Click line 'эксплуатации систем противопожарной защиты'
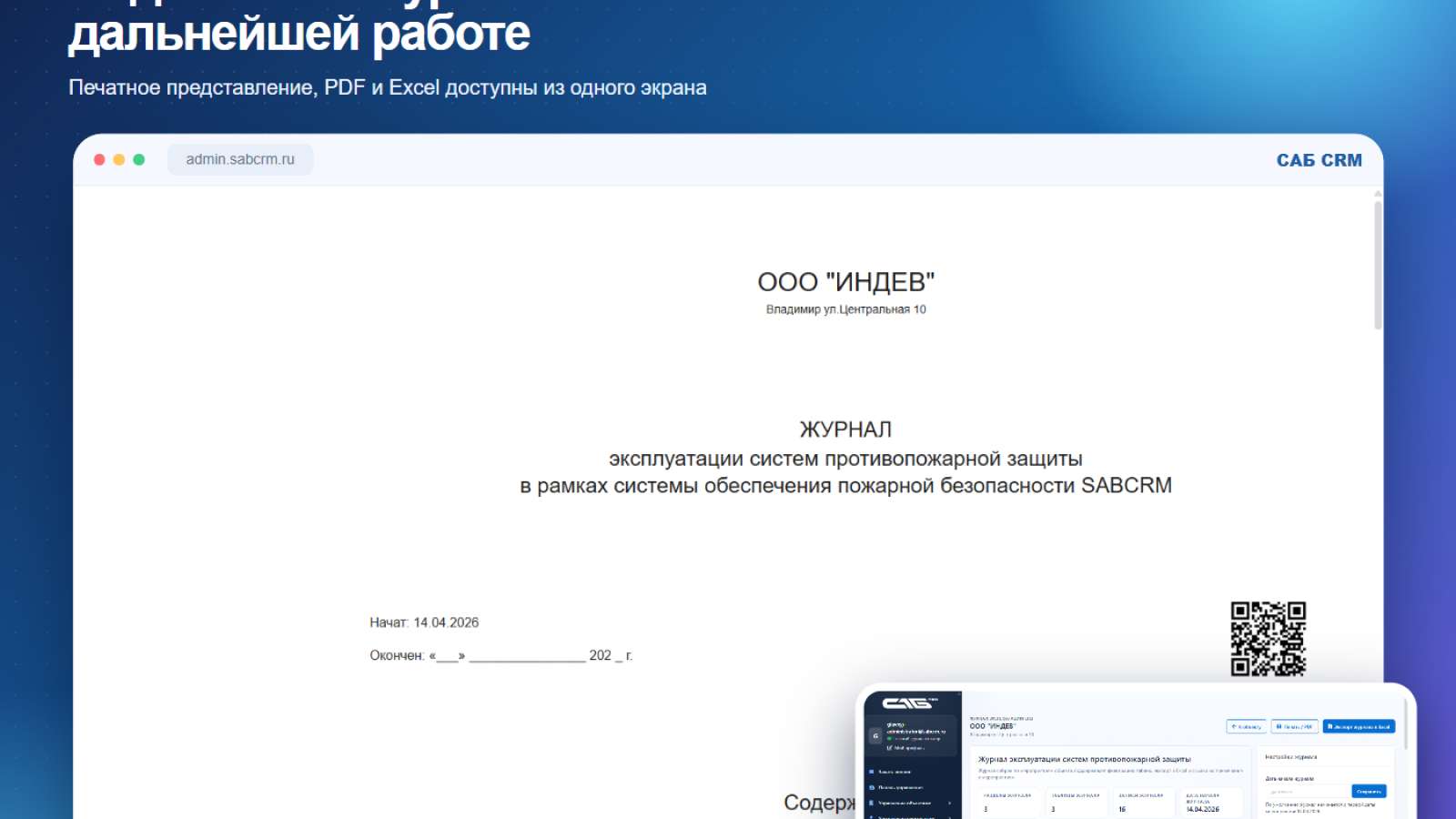The image size is (1456, 819). (845, 459)
